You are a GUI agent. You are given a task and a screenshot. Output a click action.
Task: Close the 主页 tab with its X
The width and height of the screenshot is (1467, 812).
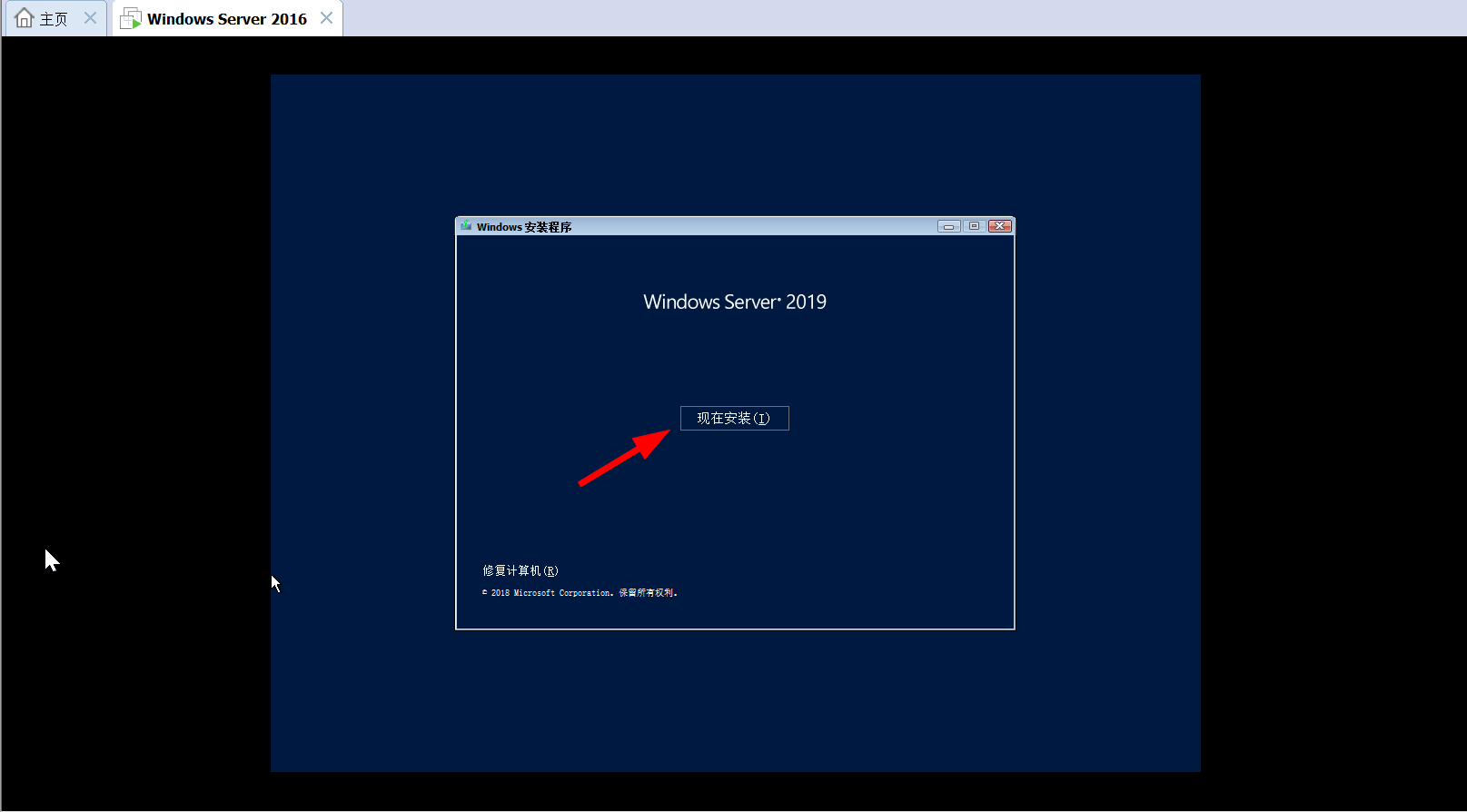pyautogui.click(x=90, y=18)
